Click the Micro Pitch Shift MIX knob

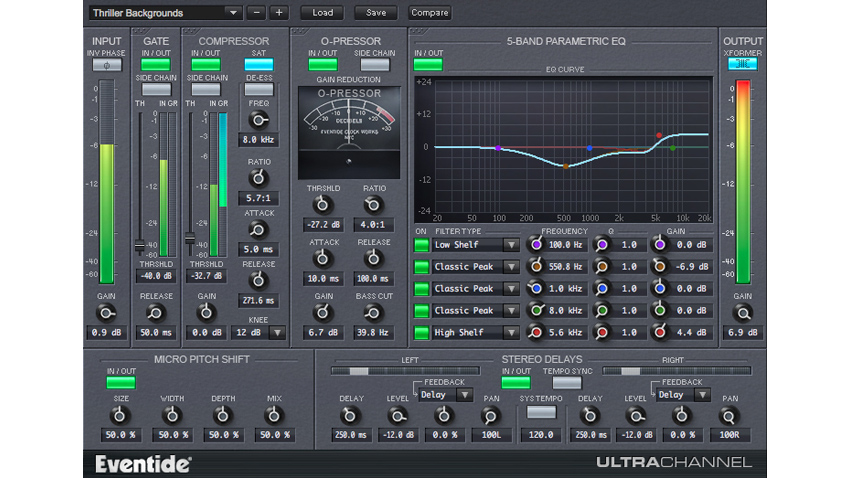click(274, 416)
